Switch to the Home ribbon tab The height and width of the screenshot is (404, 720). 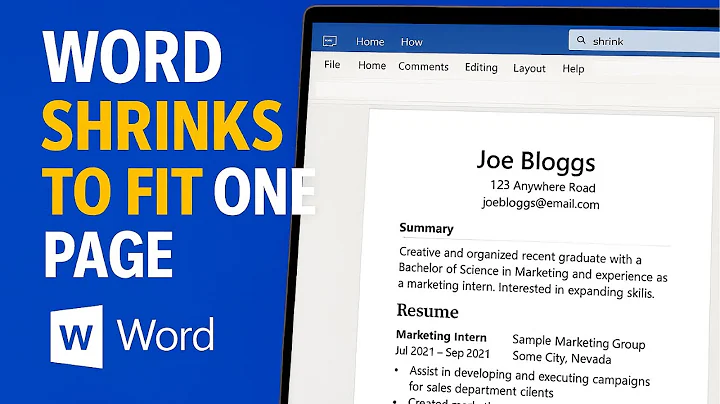(x=372, y=65)
